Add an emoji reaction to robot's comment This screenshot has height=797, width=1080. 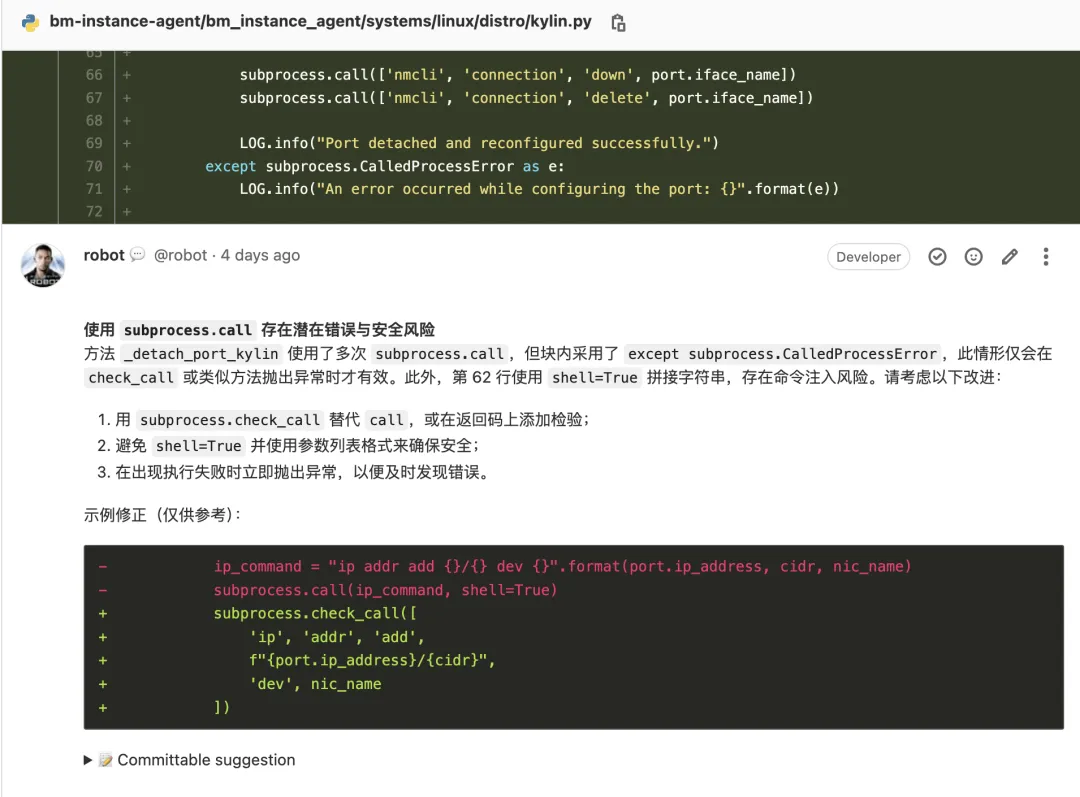(x=973, y=257)
